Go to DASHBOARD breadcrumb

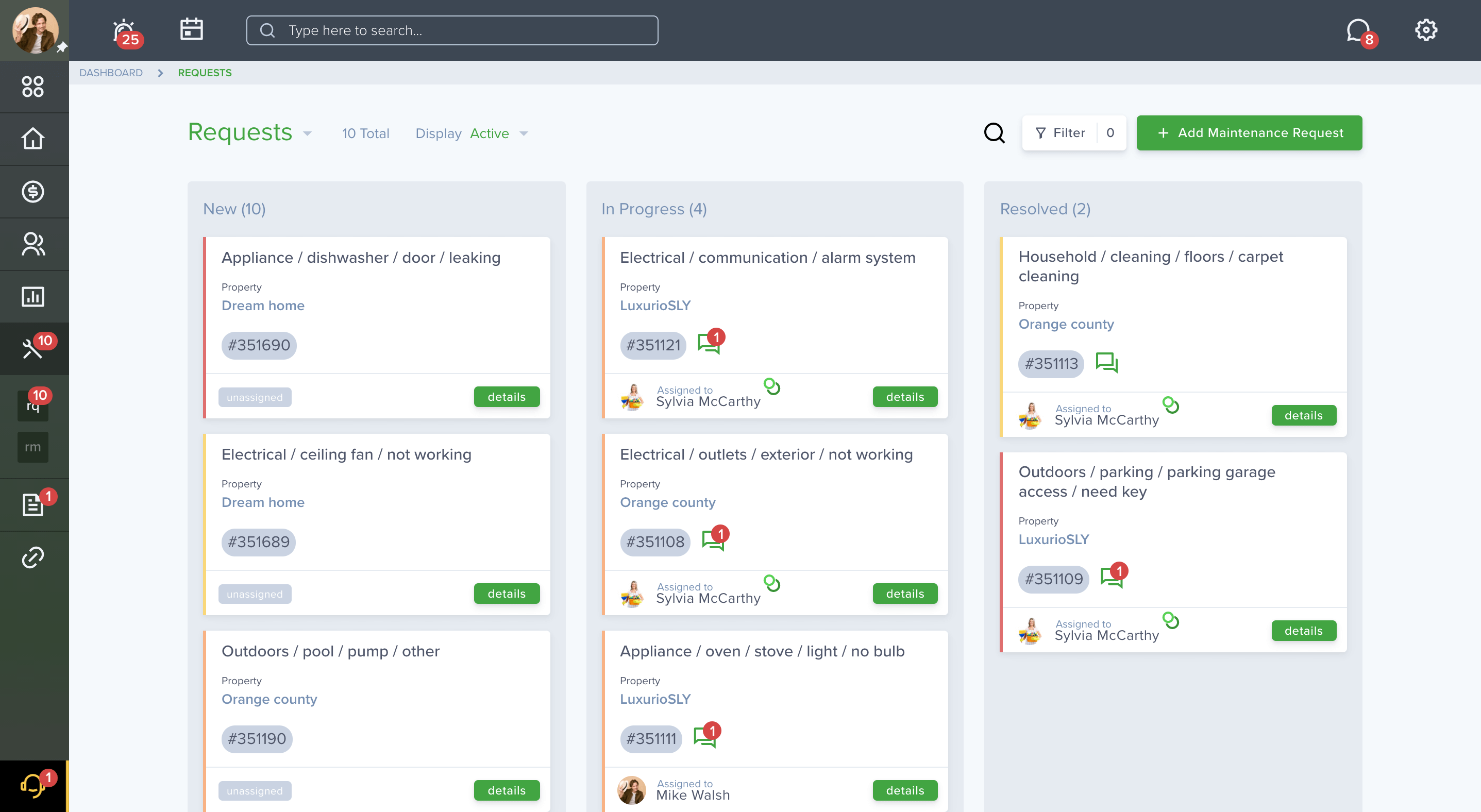111,73
